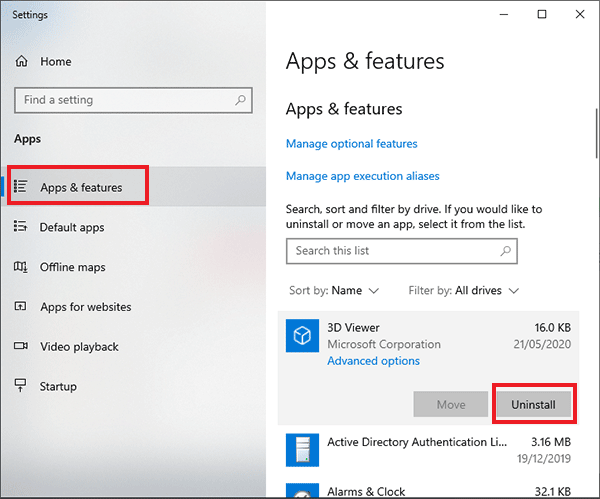Click the Offline maps icon
The image size is (600, 499).
click(21, 266)
